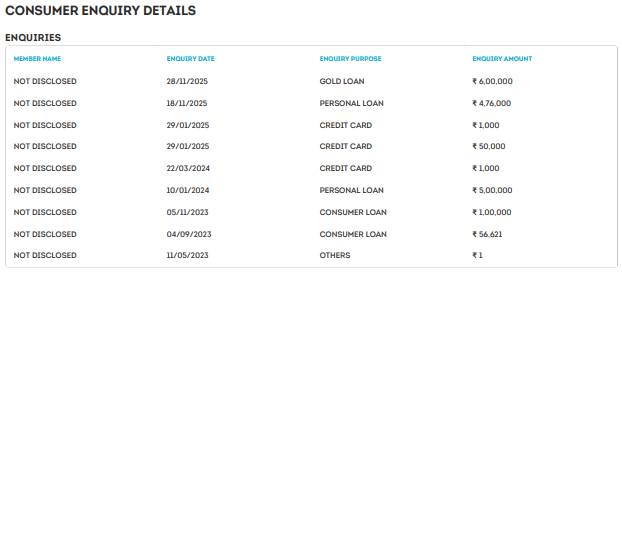Click NOT DISCLOSED in the 05/11/2023 row

click(x=45, y=213)
